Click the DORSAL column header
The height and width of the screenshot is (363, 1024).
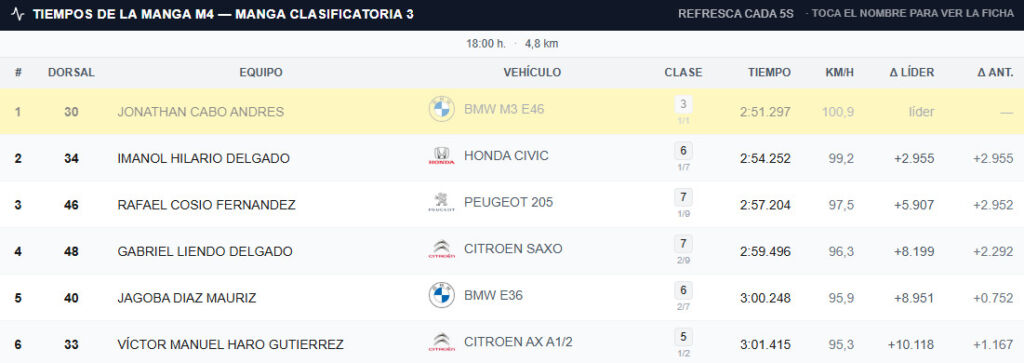tap(71, 72)
